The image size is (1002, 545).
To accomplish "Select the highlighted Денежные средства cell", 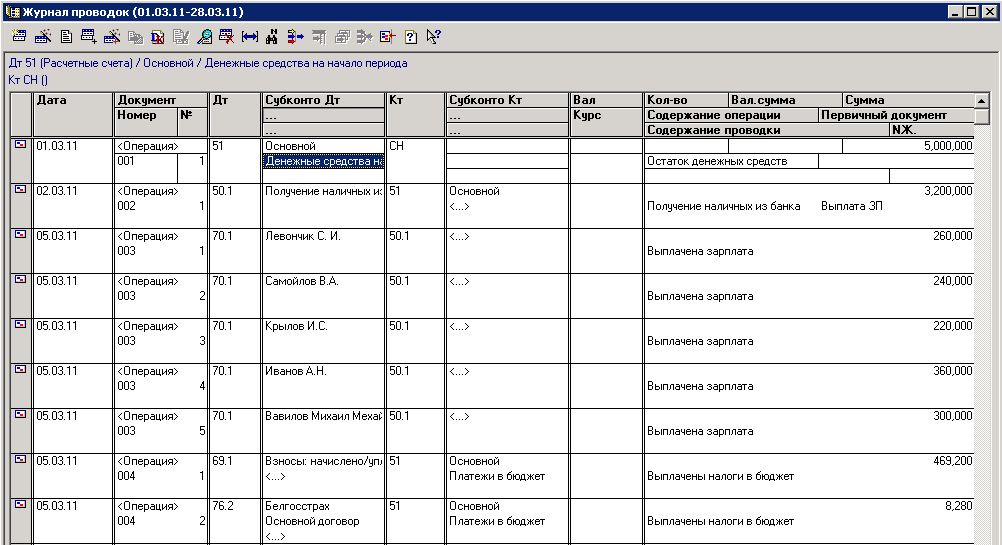I will (323, 161).
